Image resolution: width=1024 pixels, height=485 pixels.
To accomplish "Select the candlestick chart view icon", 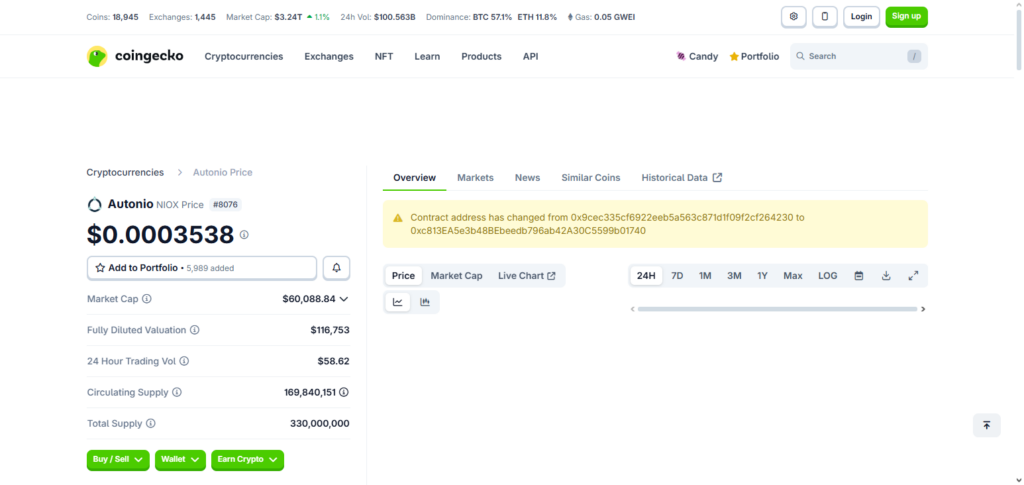I will click(425, 302).
